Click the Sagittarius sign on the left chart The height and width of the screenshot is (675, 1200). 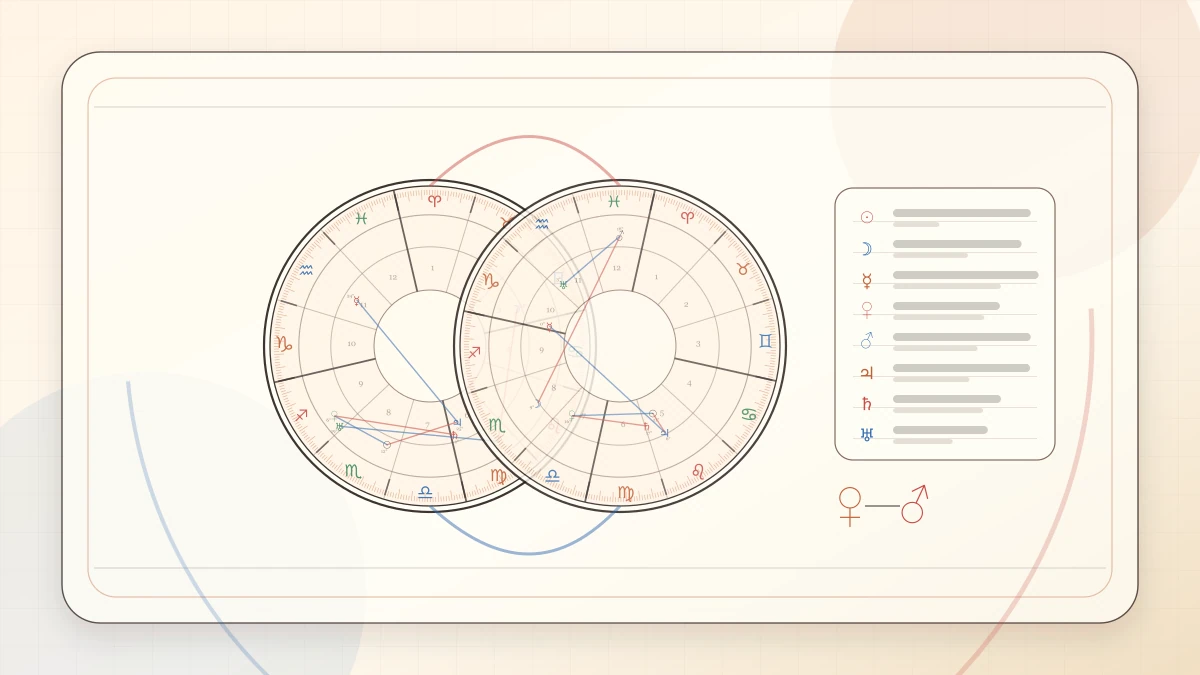[301, 414]
